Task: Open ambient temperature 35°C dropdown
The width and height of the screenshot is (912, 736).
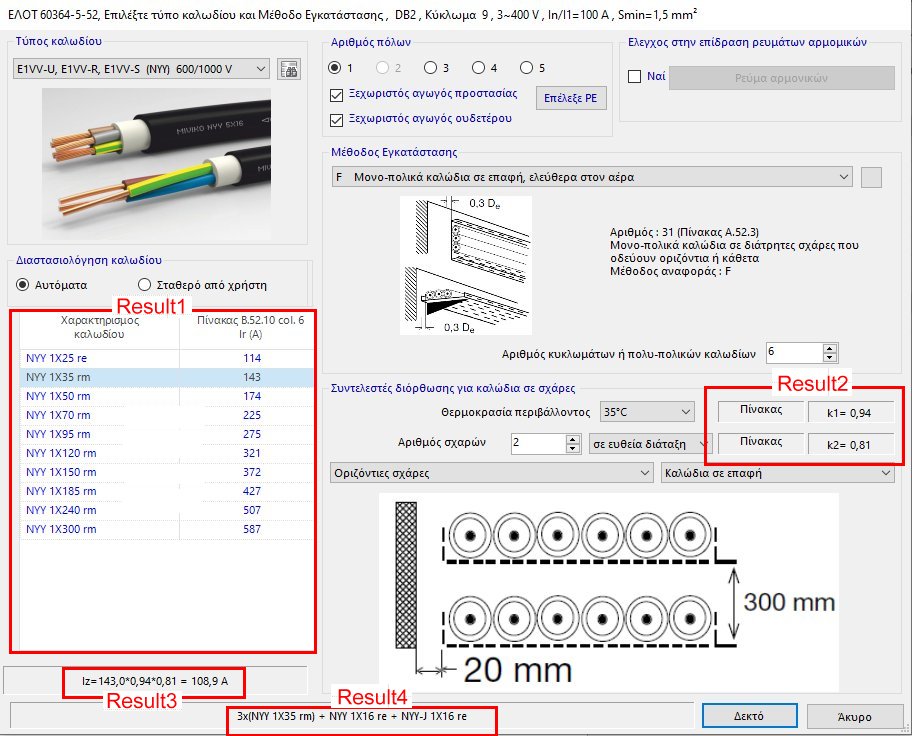Action: tap(647, 412)
